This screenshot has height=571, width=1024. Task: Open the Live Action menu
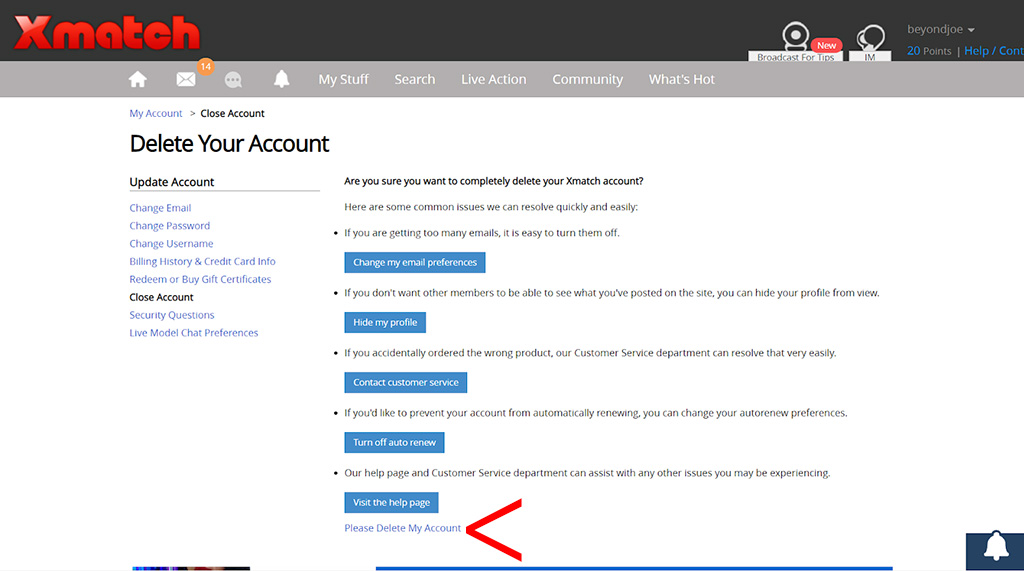coord(494,79)
